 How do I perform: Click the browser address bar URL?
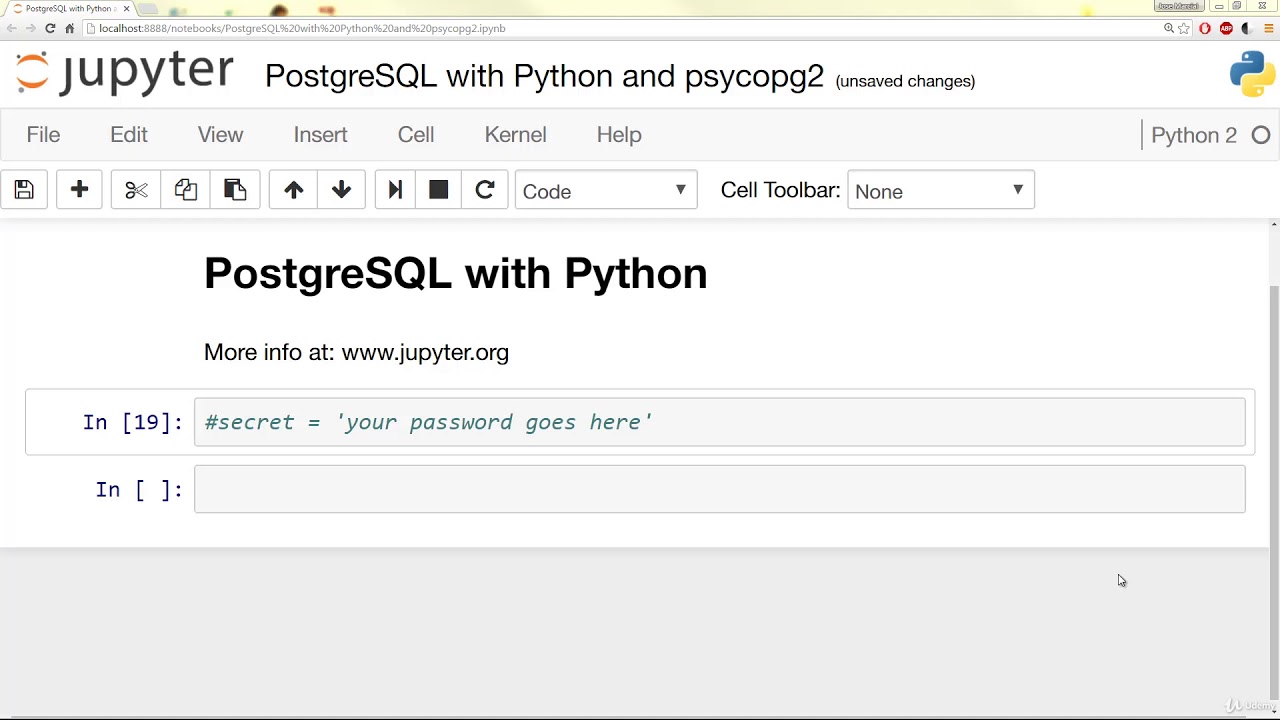tap(303, 28)
